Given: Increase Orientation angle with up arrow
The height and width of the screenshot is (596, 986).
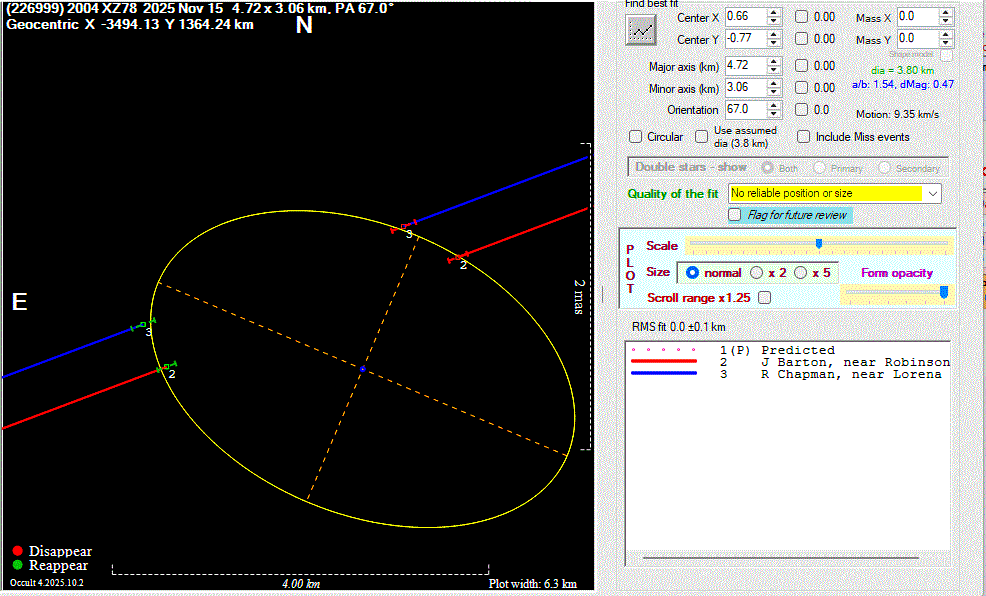Looking at the screenshot, I should click(x=773, y=105).
